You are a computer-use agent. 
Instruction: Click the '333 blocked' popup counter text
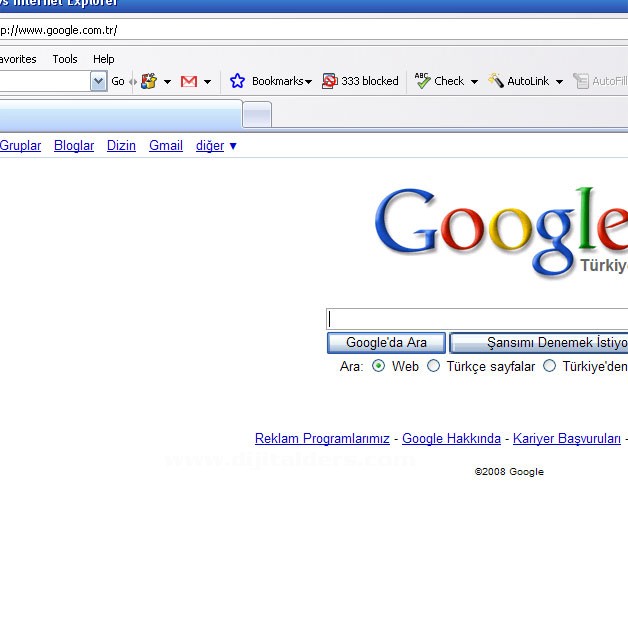point(370,81)
